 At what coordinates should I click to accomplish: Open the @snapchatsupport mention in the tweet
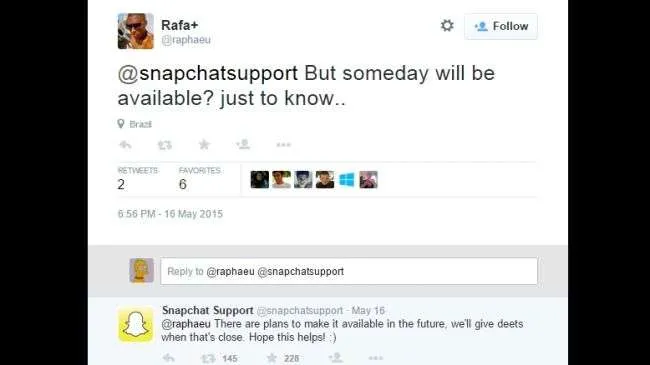tap(208, 73)
